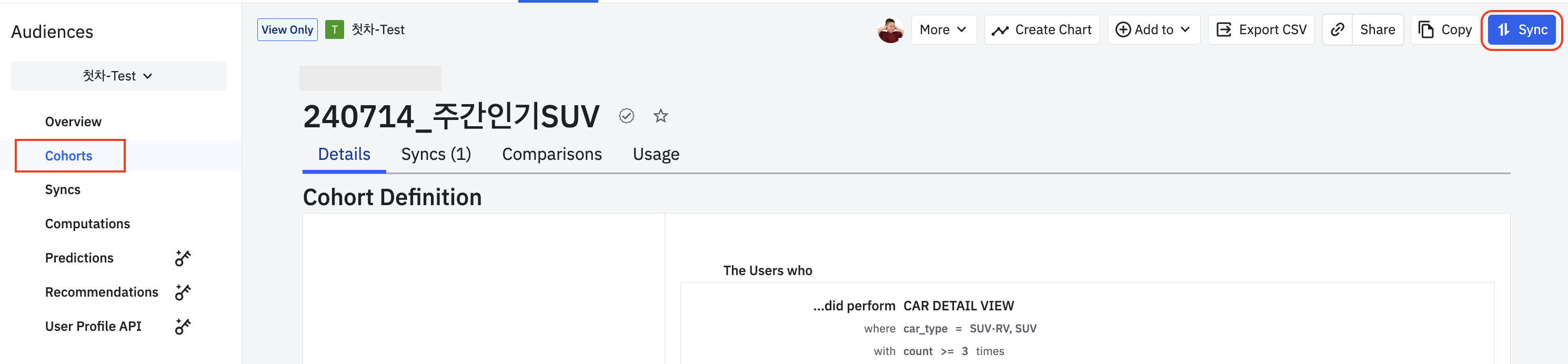Click the export arrow icon in Export CSV
This screenshot has width=1568, height=364.
pos(1224,30)
